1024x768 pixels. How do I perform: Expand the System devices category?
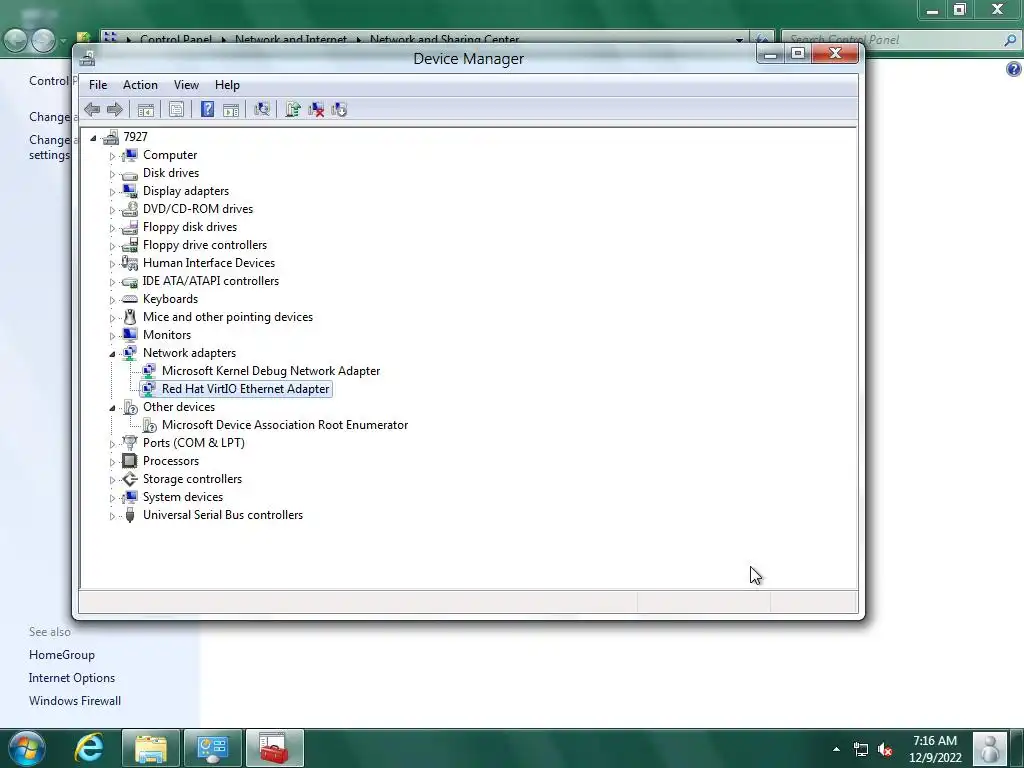(112, 498)
